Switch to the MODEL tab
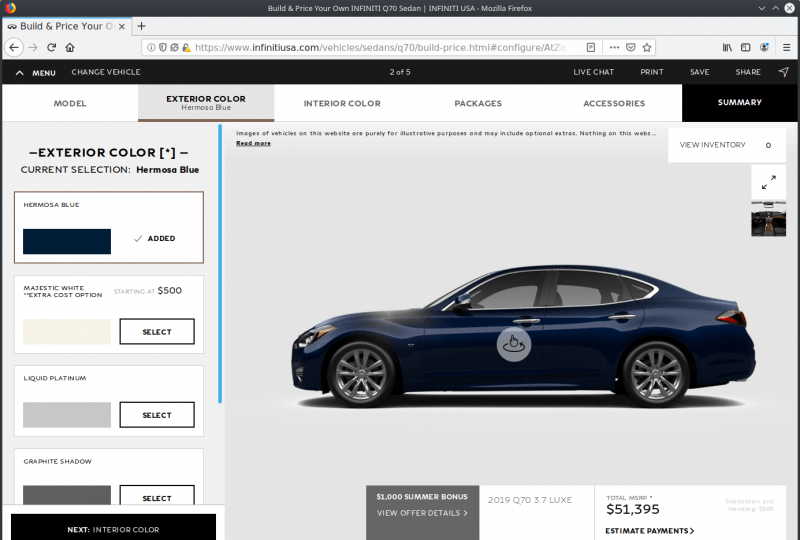800x540 pixels. coord(70,103)
